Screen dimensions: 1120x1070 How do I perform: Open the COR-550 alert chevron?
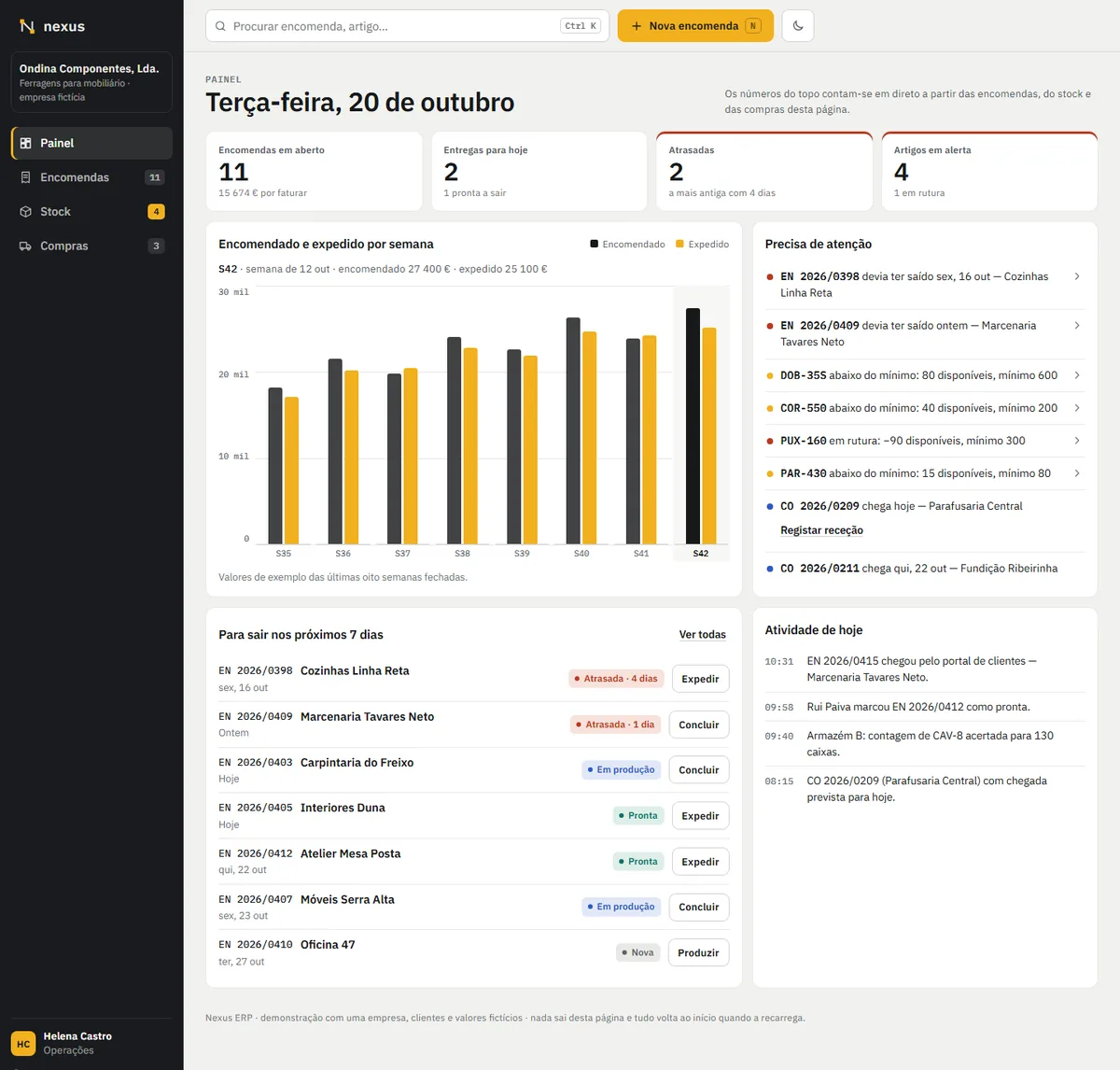(x=1077, y=408)
